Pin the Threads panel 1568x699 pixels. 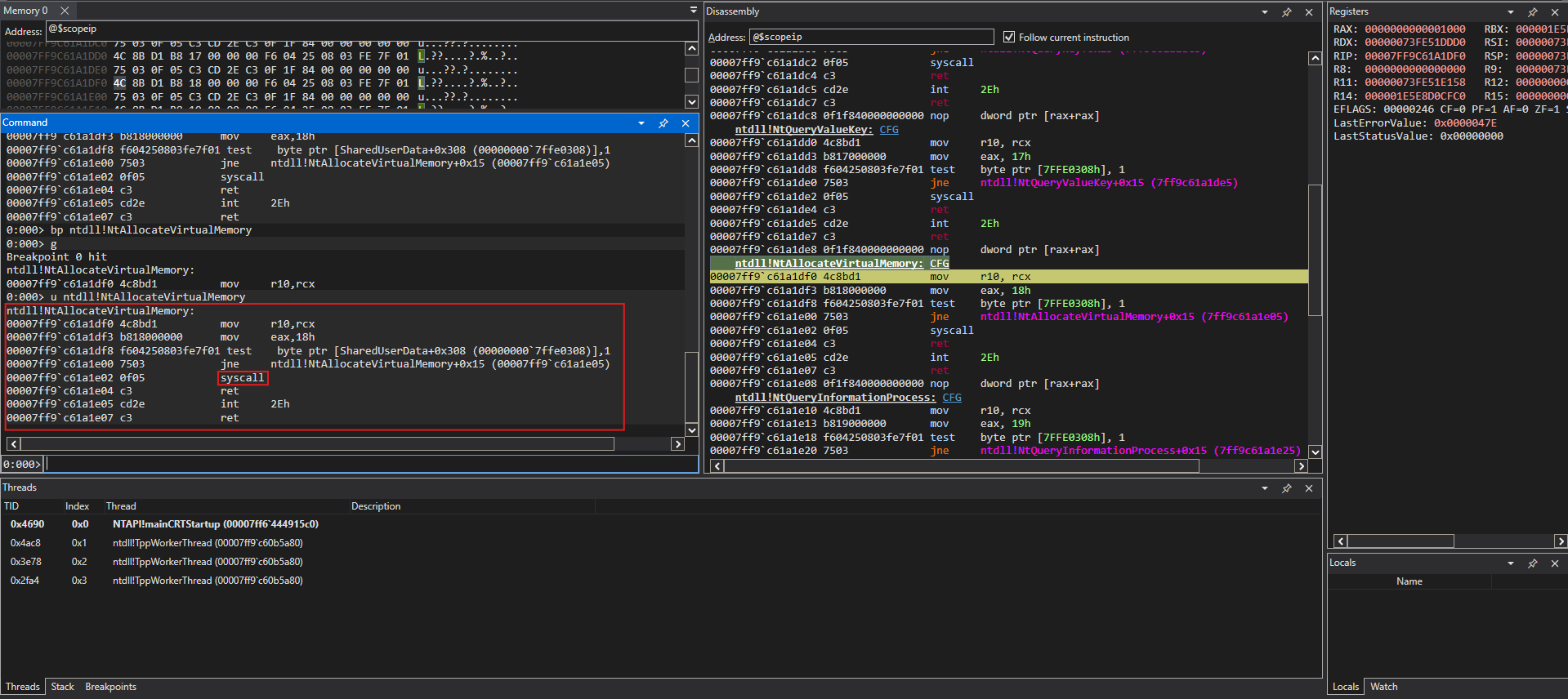click(x=1286, y=488)
